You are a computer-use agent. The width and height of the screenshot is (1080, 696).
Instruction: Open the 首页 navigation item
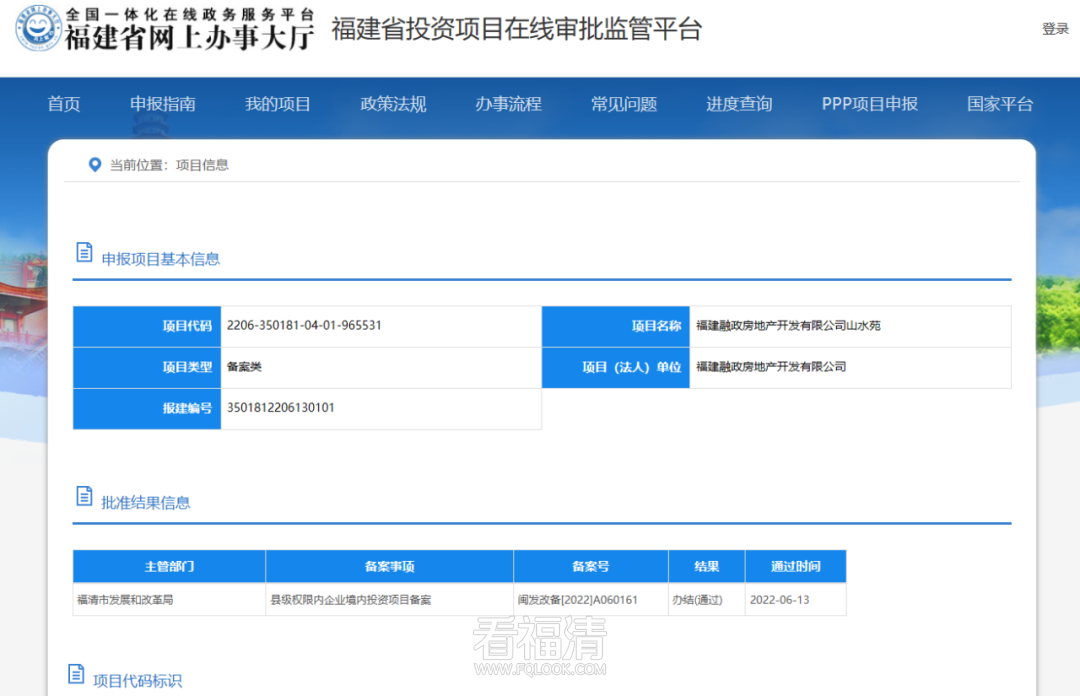click(64, 104)
